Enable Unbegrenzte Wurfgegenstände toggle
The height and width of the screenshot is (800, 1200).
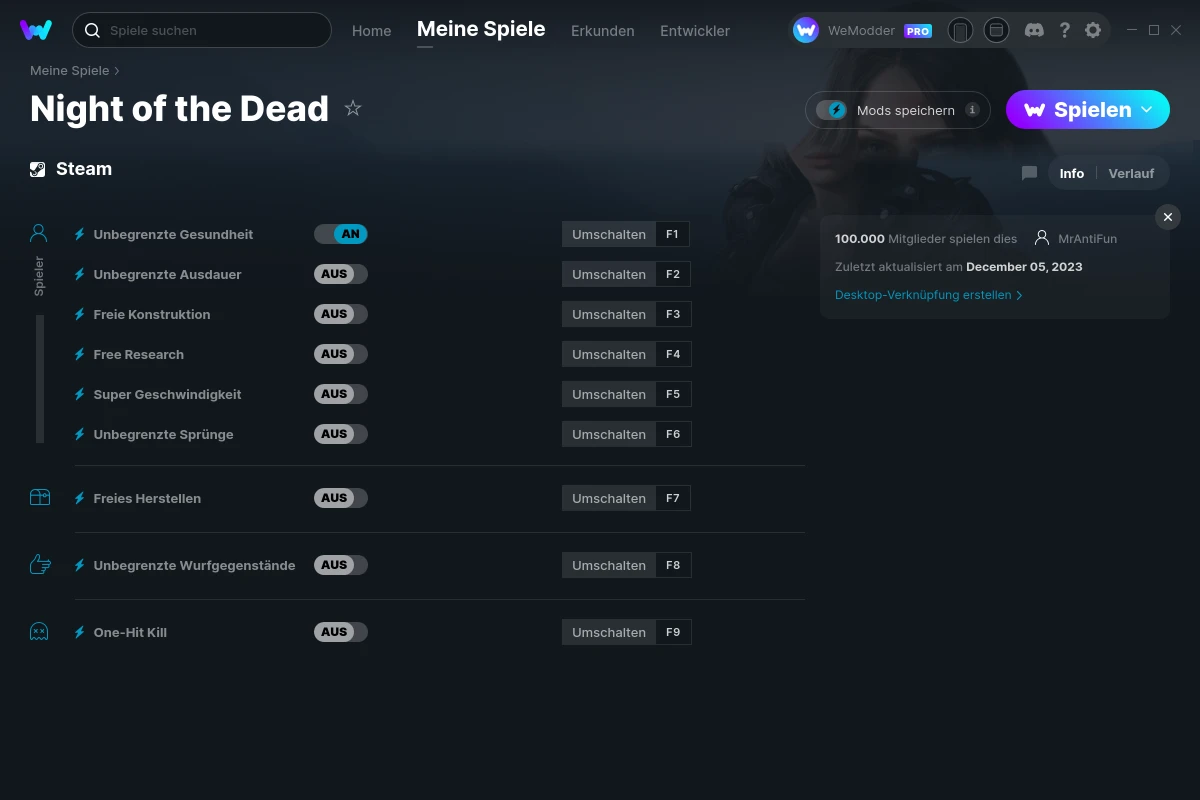click(341, 565)
